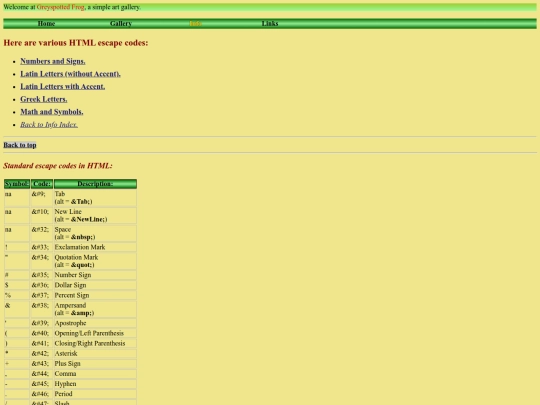
Task: Click the Greyspotted Frog site name
Action: (60, 7)
